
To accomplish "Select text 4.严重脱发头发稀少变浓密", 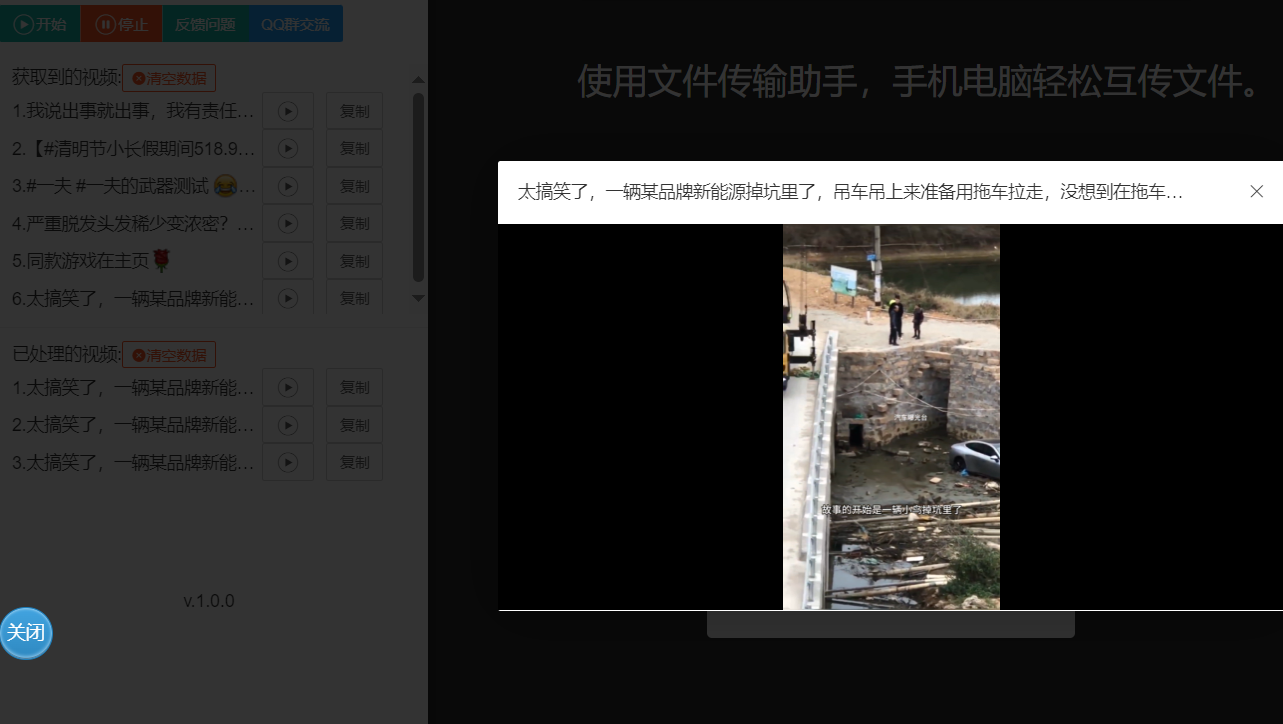I will (x=133, y=223).
